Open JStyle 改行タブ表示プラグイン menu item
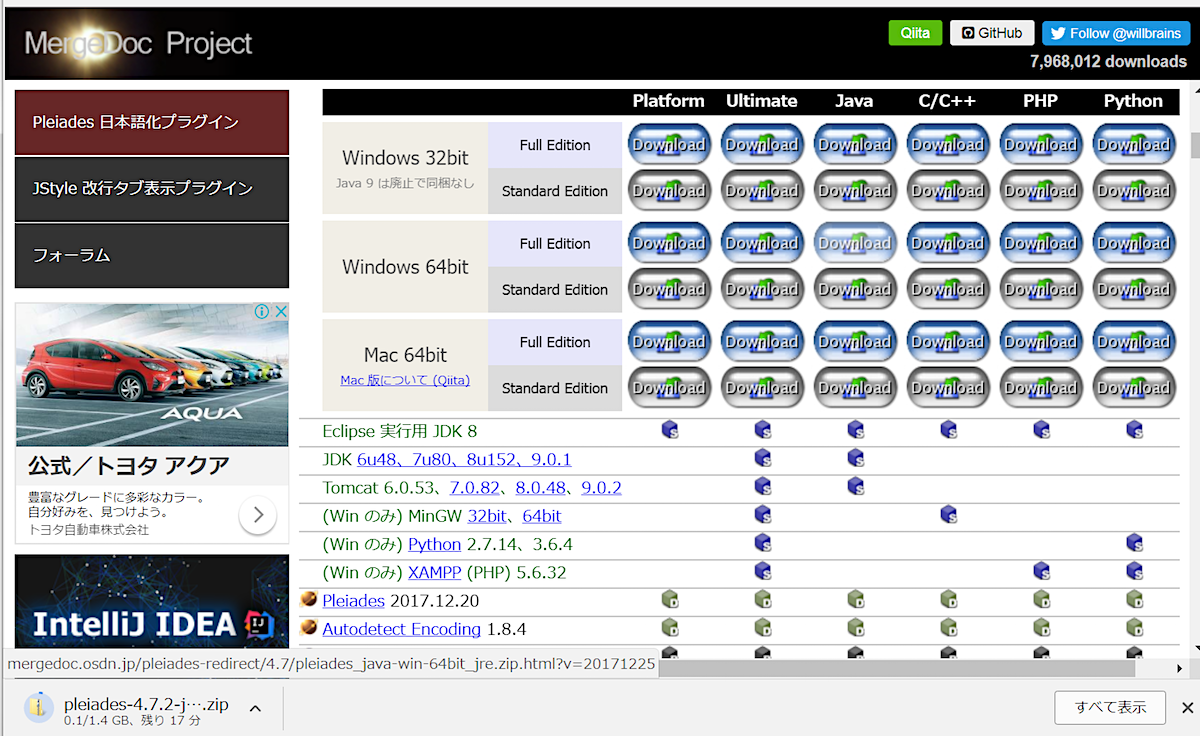1200x736 pixels. click(152, 188)
